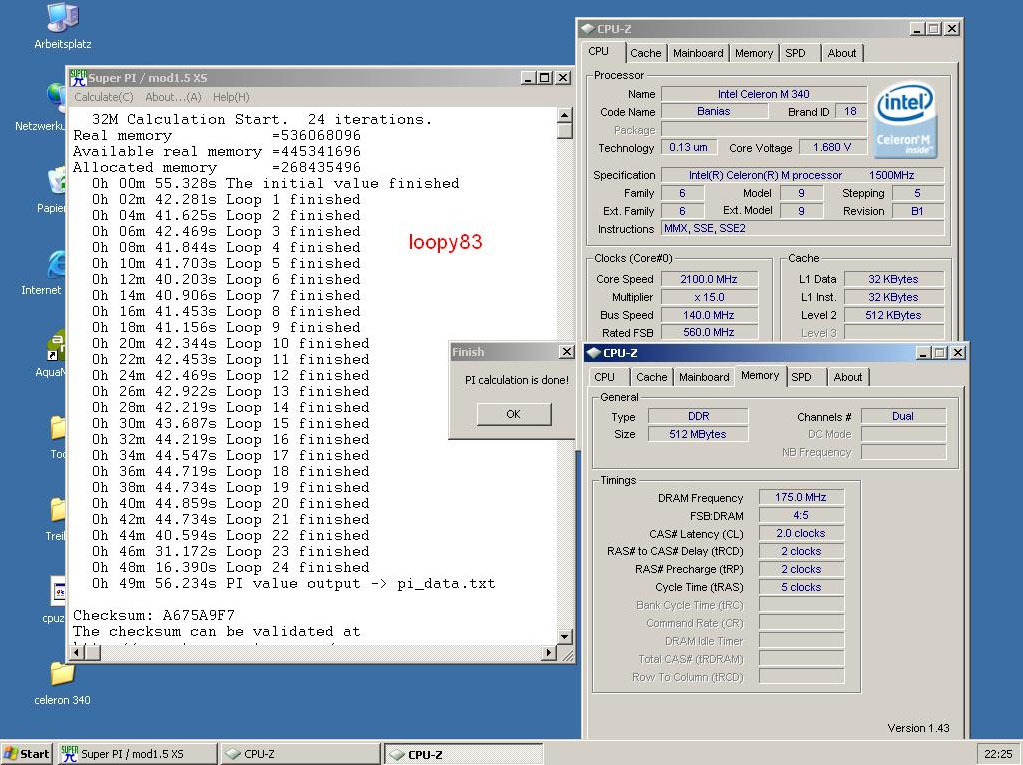The width and height of the screenshot is (1023, 765).
Task: Open the Help(H) menu in Super PI
Action: point(231,97)
